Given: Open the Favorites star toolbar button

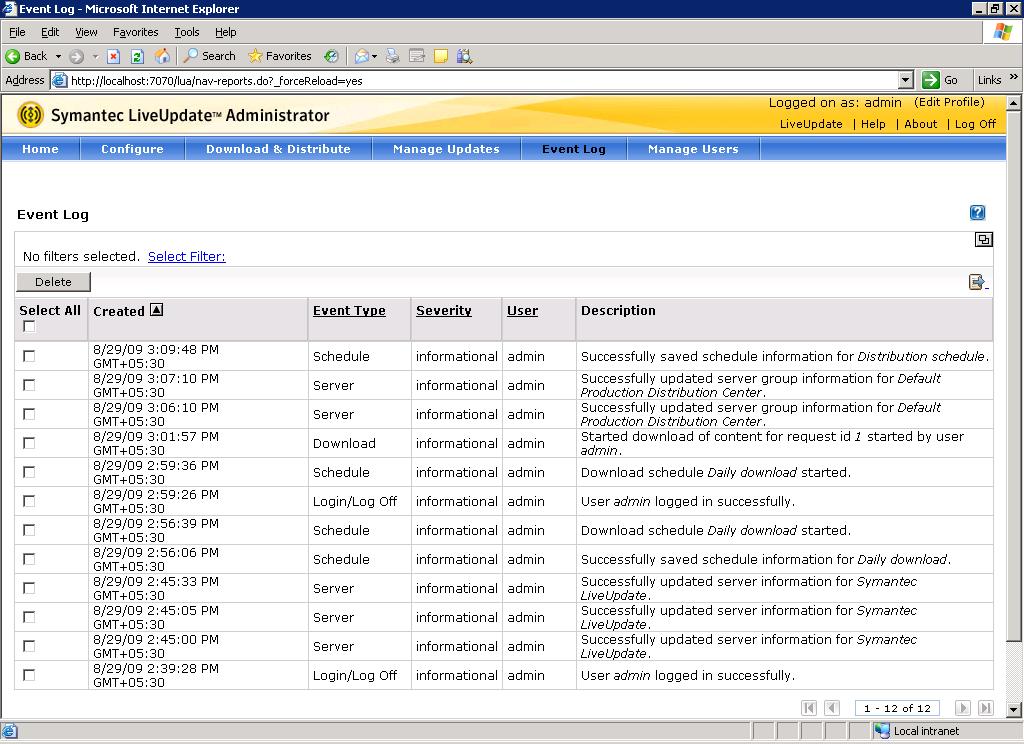Looking at the screenshot, I should pyautogui.click(x=280, y=56).
